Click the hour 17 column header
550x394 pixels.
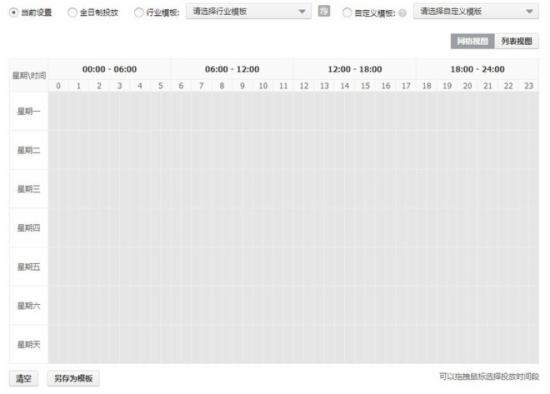coord(406,86)
